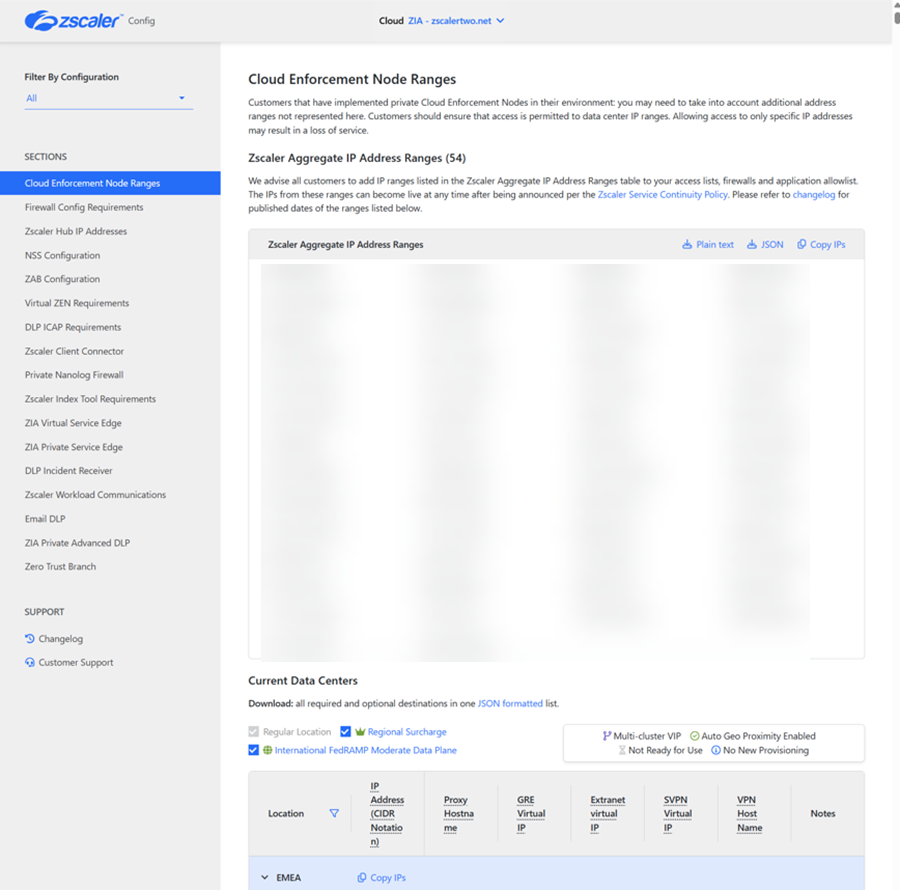The width and height of the screenshot is (900, 890).
Task: Open the Changelog support link
Action: click(60, 639)
